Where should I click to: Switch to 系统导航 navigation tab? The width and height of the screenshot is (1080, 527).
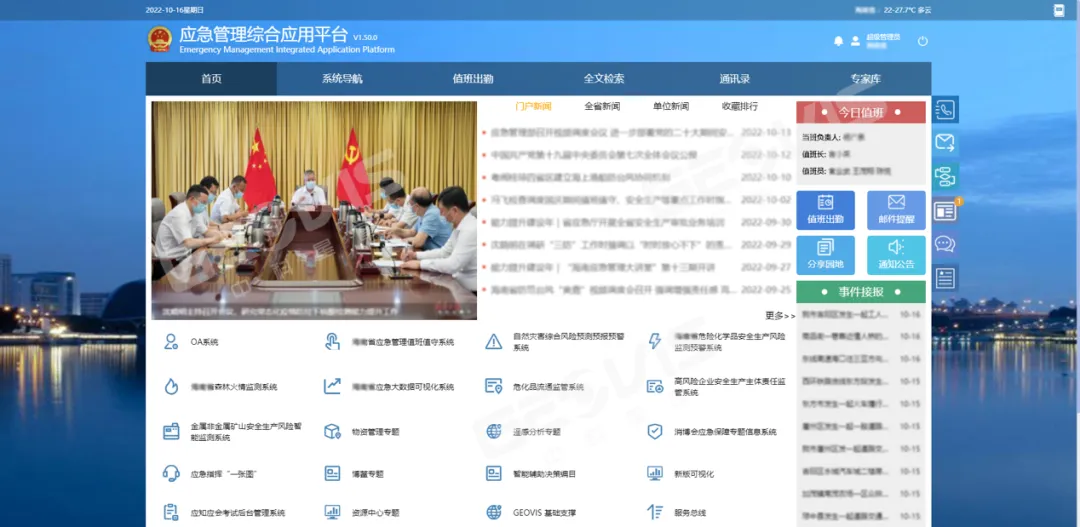342,79
